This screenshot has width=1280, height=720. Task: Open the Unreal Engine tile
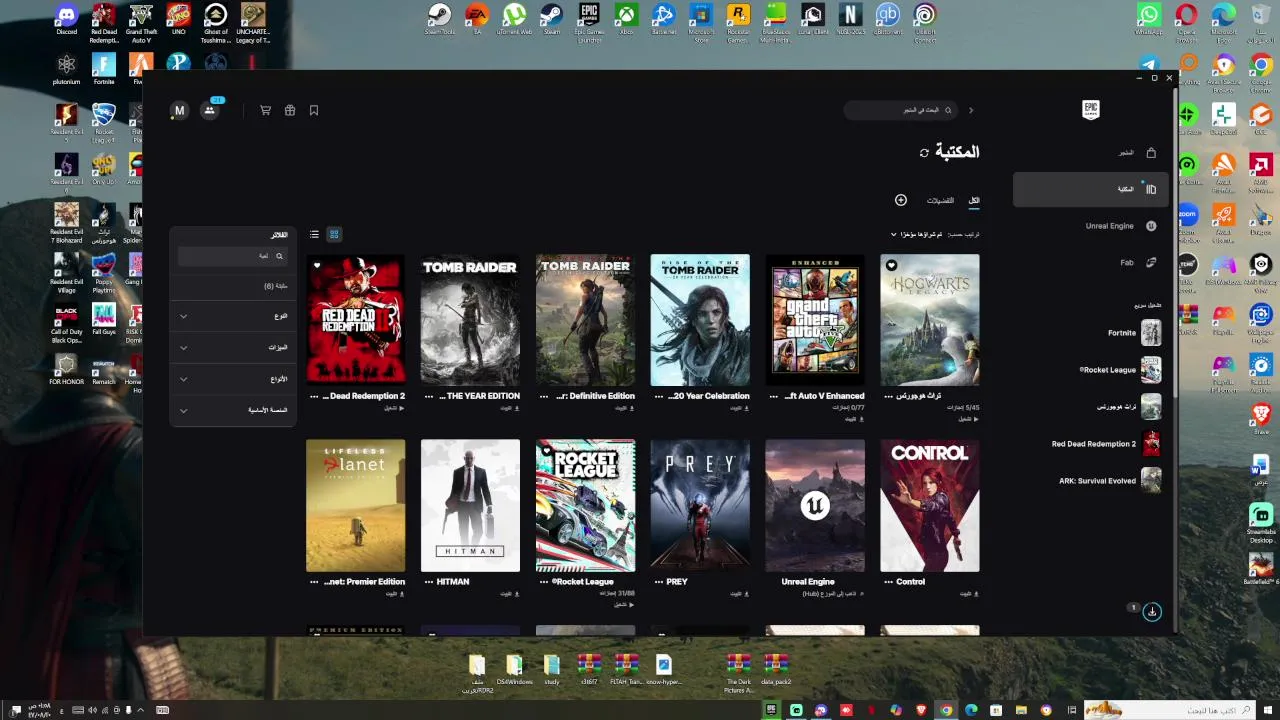815,505
